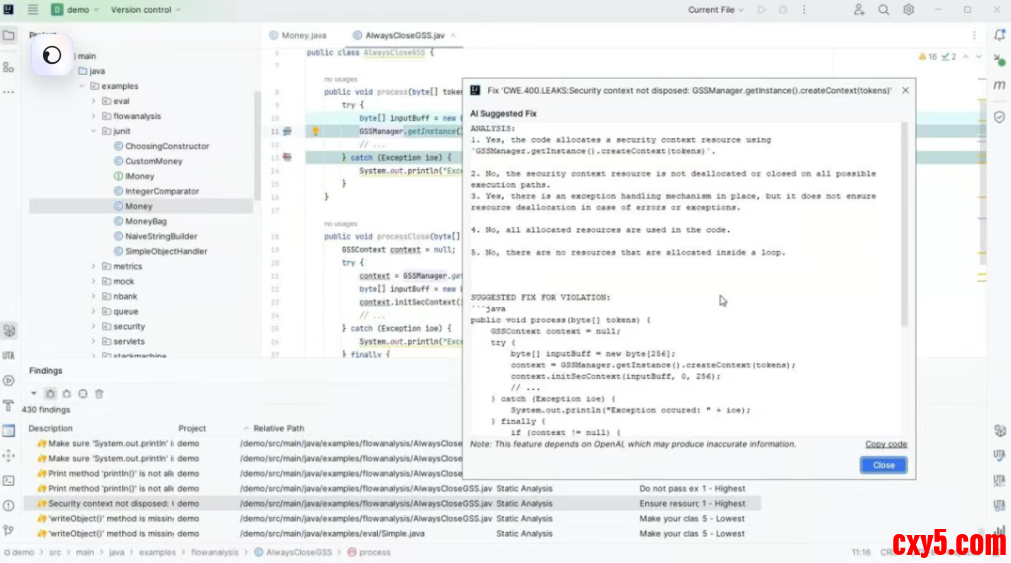Open the Maven tool window
Image resolution: width=1011 pixels, height=563 pixels.
click(999, 86)
